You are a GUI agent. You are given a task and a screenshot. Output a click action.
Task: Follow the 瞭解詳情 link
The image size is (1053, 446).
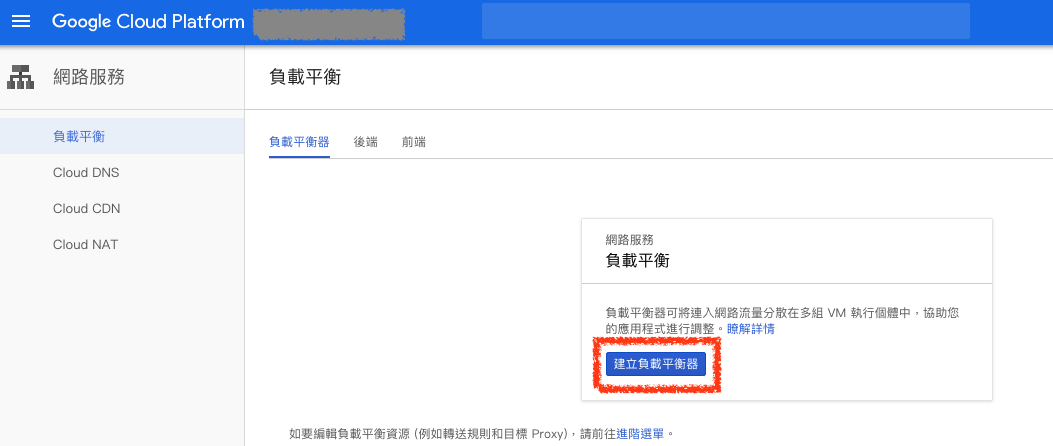click(x=750, y=329)
